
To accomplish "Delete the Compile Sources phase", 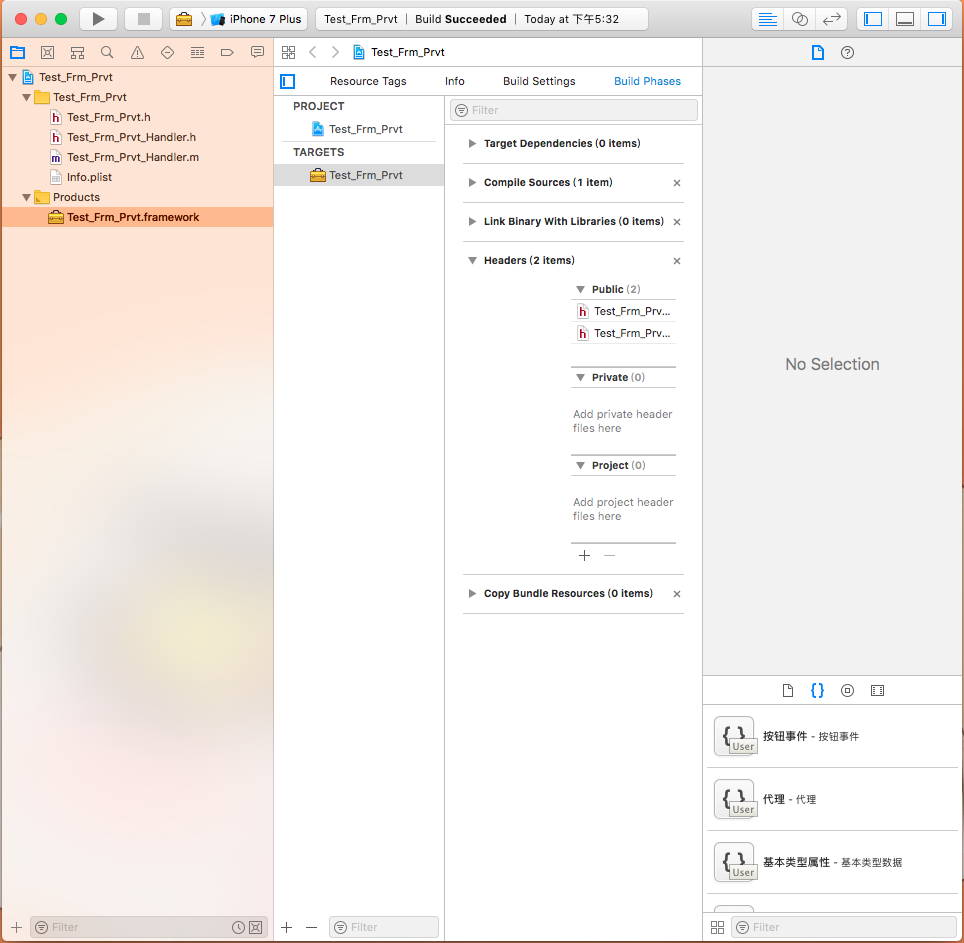I will (677, 183).
